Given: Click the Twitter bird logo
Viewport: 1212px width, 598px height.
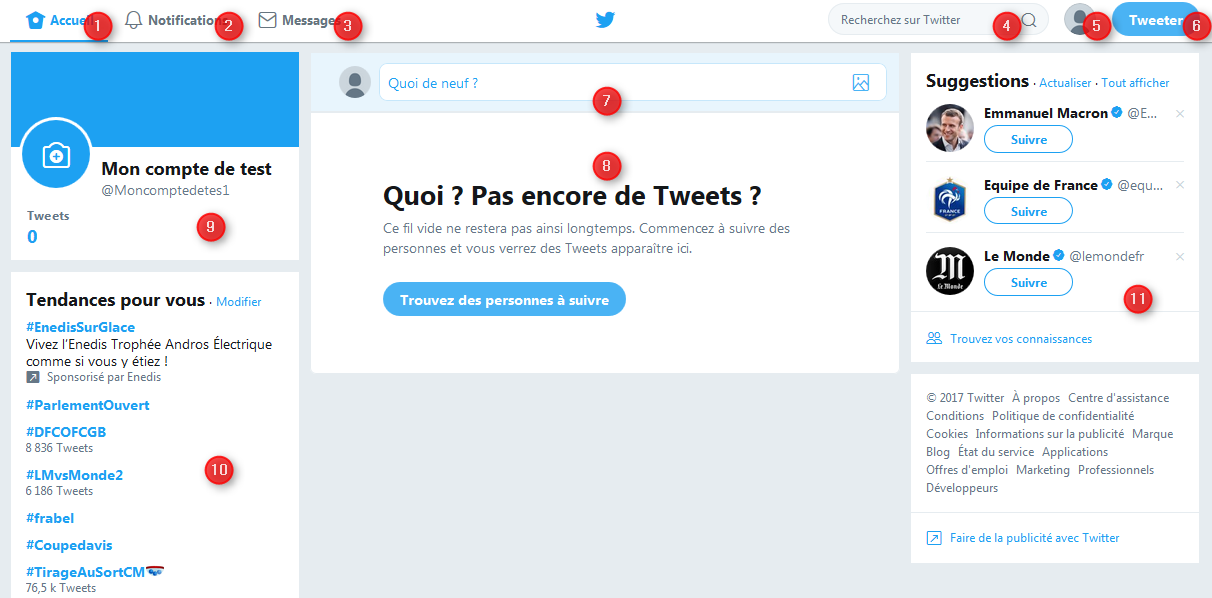Looking at the screenshot, I should click(605, 20).
